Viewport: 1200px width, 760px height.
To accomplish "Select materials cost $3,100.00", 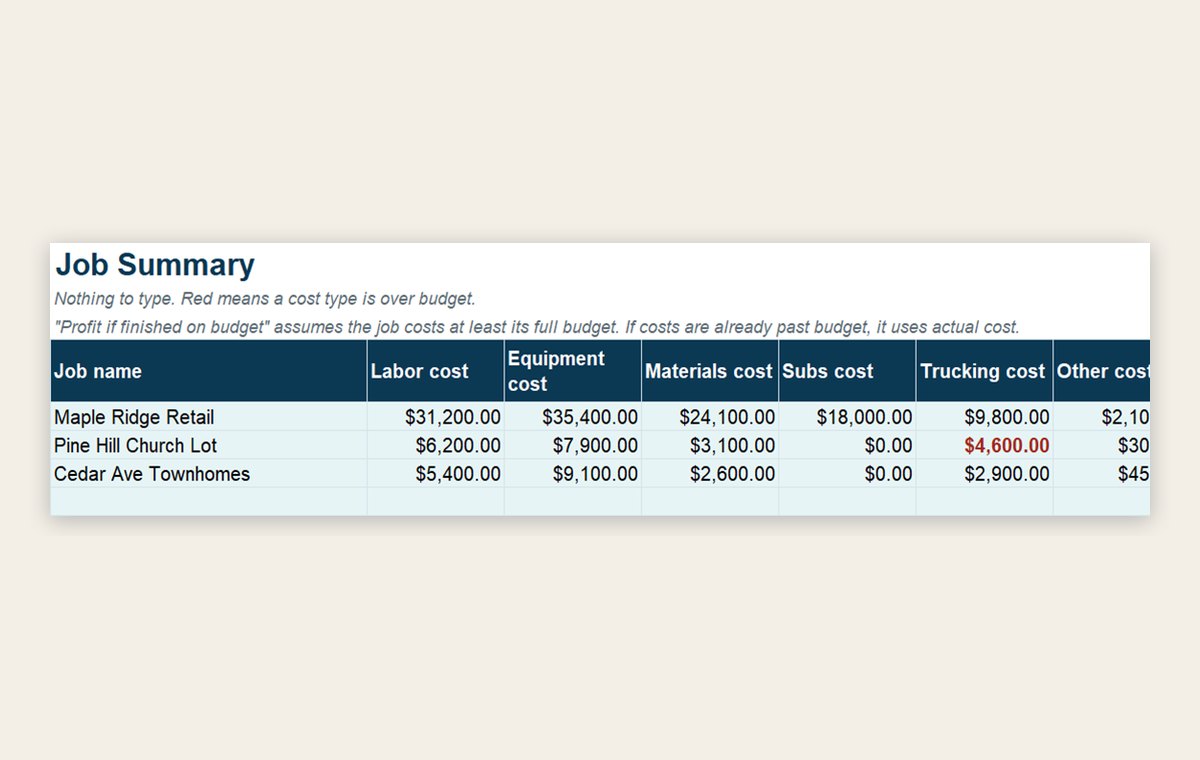I will click(x=709, y=445).
